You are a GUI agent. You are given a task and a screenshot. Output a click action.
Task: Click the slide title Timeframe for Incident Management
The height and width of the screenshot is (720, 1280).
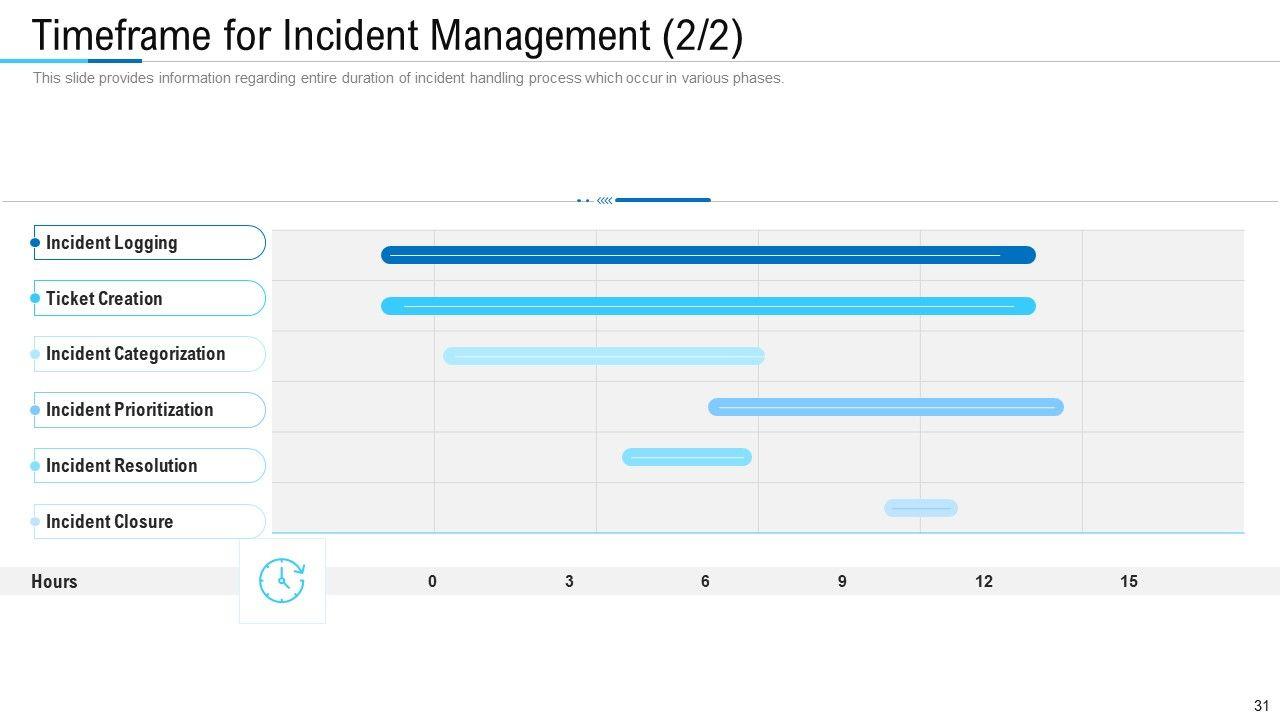387,36
